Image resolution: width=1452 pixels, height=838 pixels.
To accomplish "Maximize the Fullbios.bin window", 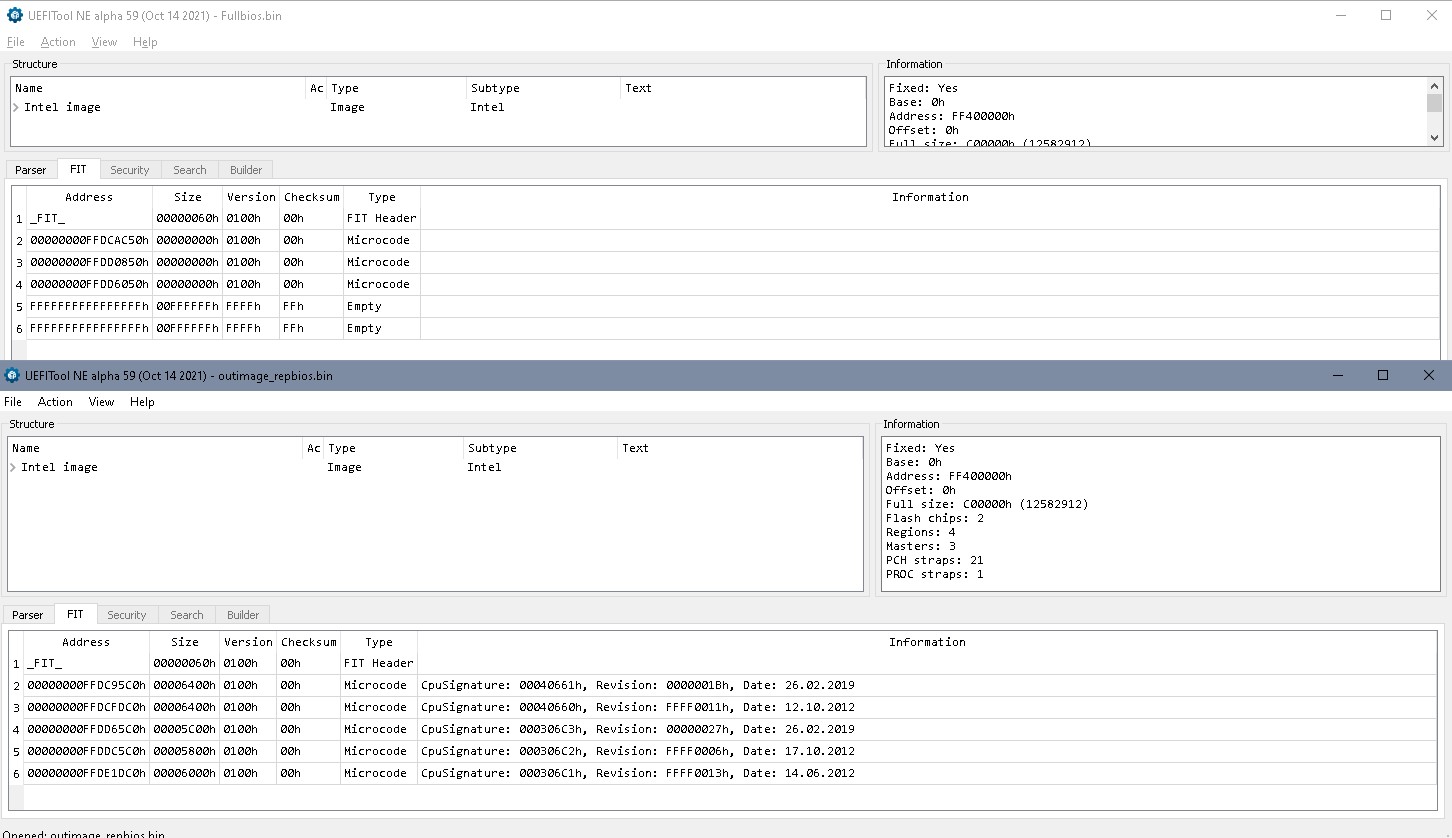I will tap(1386, 15).
